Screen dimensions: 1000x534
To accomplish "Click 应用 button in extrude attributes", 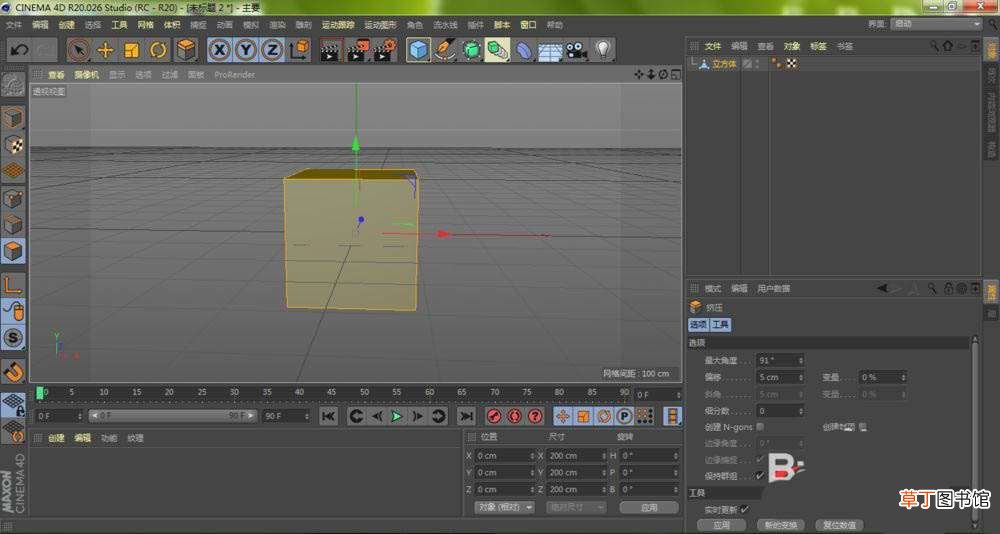I will 721,525.
